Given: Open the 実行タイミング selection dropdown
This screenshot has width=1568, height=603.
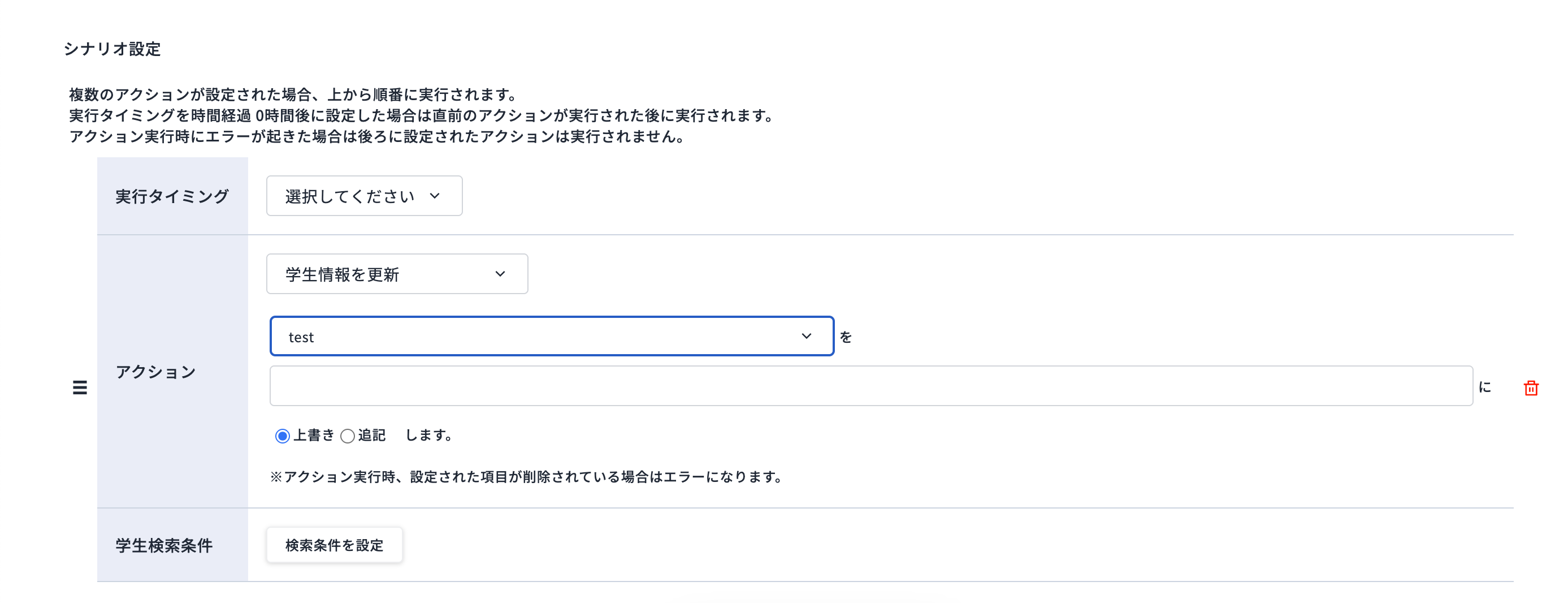Looking at the screenshot, I should point(363,196).
